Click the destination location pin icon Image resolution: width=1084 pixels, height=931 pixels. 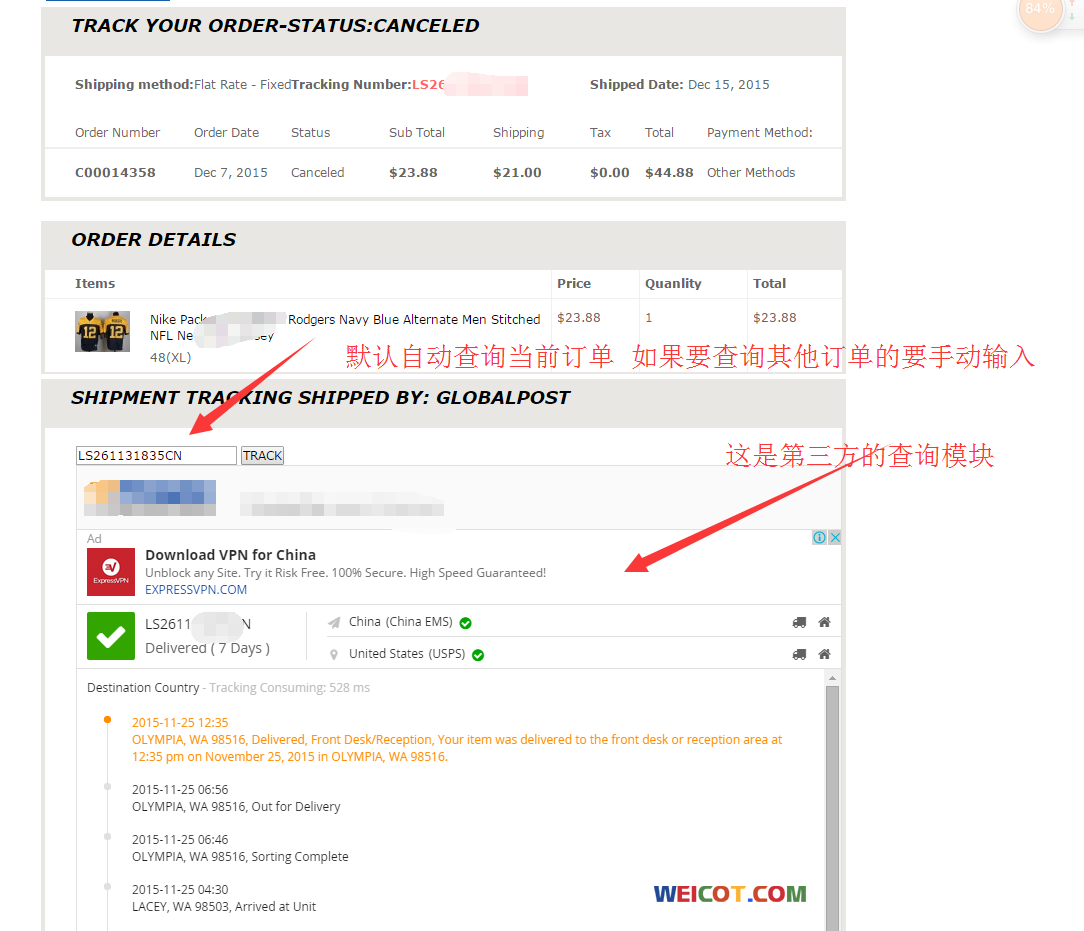click(334, 655)
